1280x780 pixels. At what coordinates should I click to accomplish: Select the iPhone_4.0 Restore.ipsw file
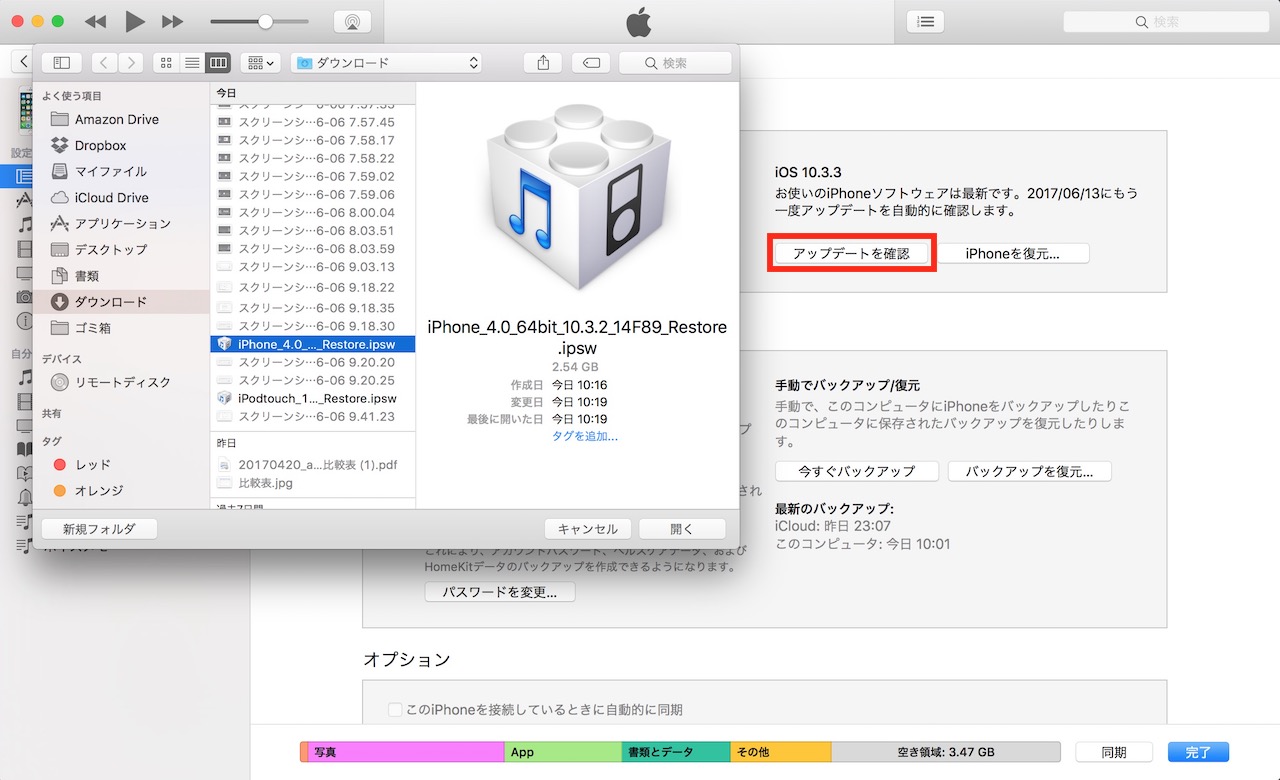[313, 344]
